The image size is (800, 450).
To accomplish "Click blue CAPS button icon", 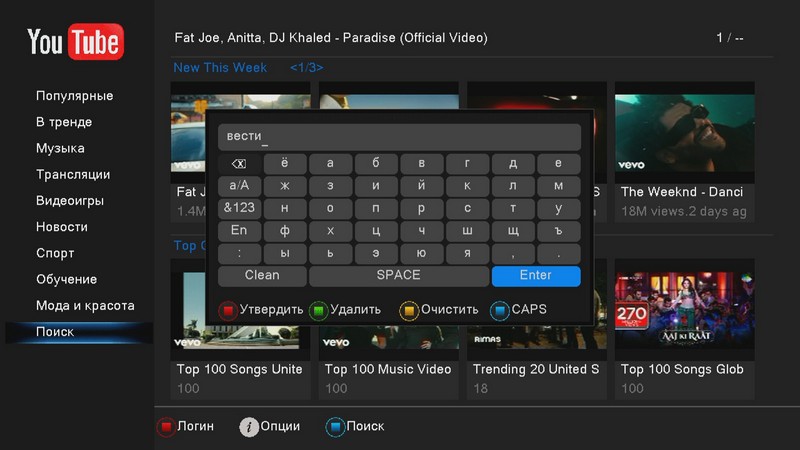I will pos(499,310).
